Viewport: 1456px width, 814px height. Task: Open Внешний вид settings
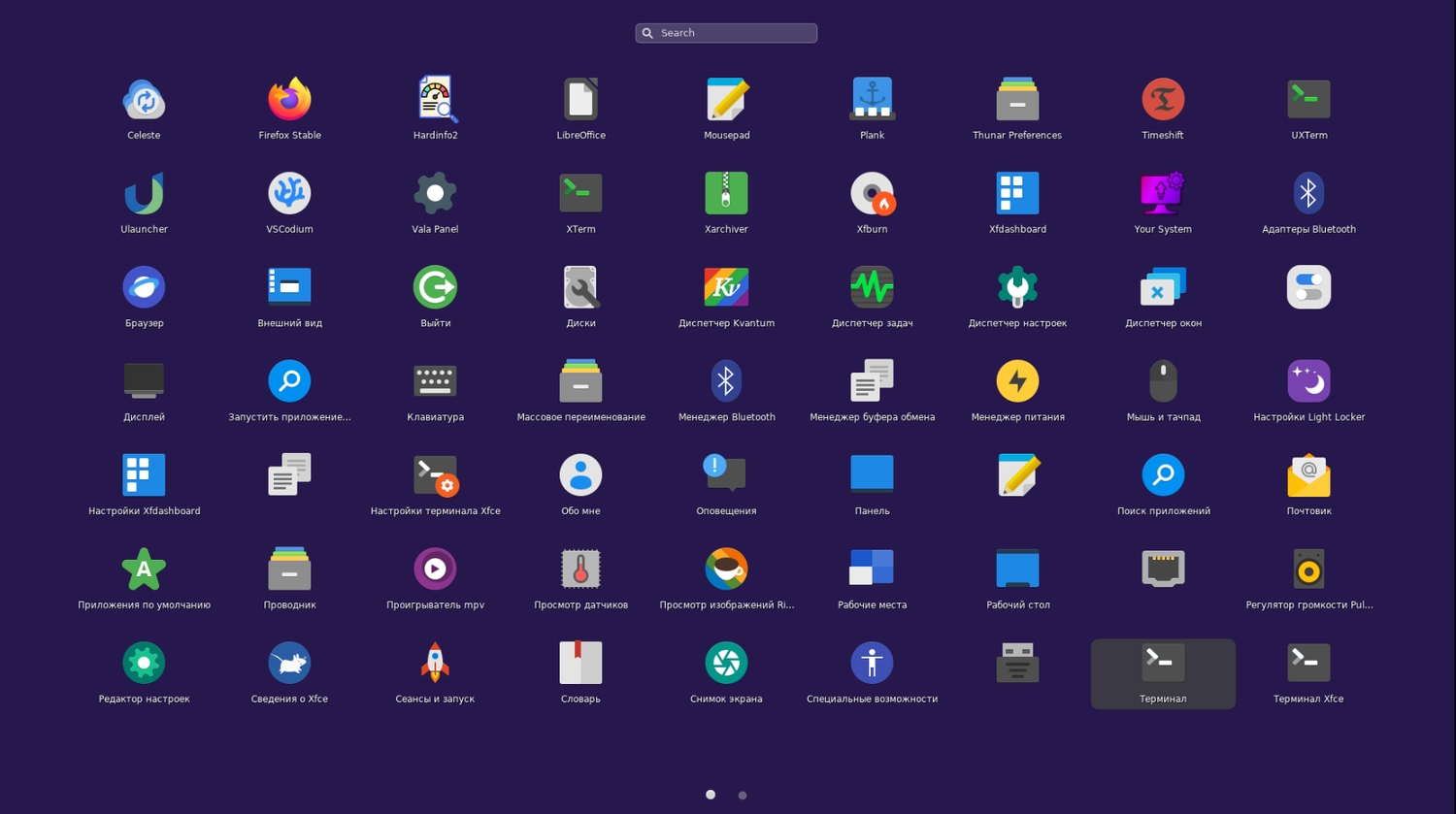(x=289, y=287)
